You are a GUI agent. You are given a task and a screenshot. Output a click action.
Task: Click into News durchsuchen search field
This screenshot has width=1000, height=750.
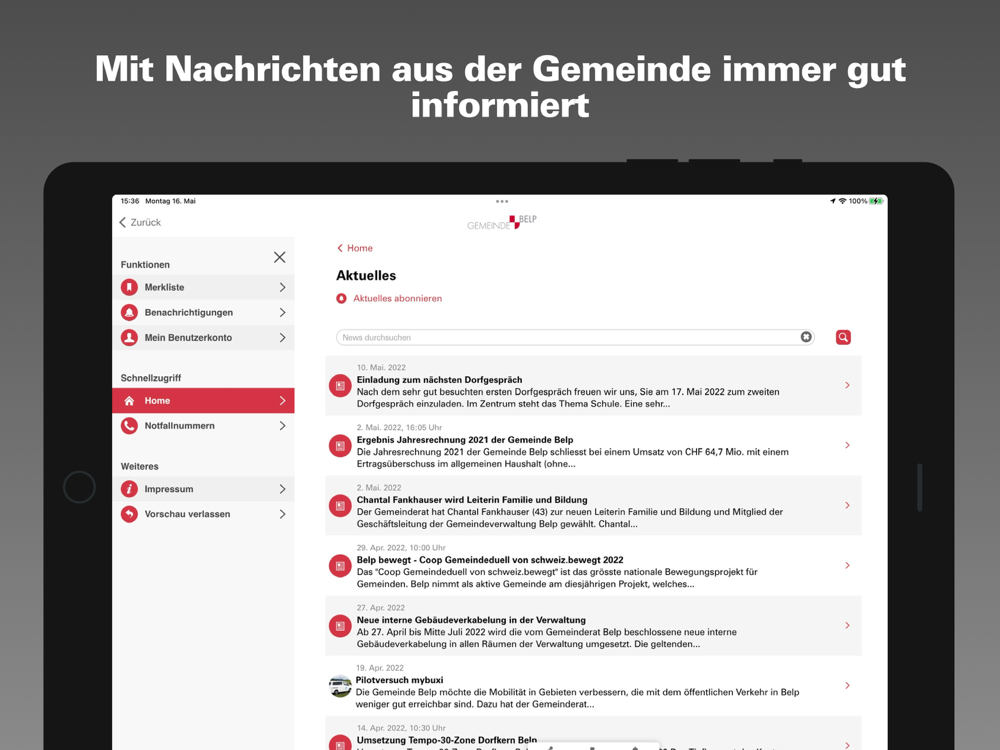click(568, 337)
